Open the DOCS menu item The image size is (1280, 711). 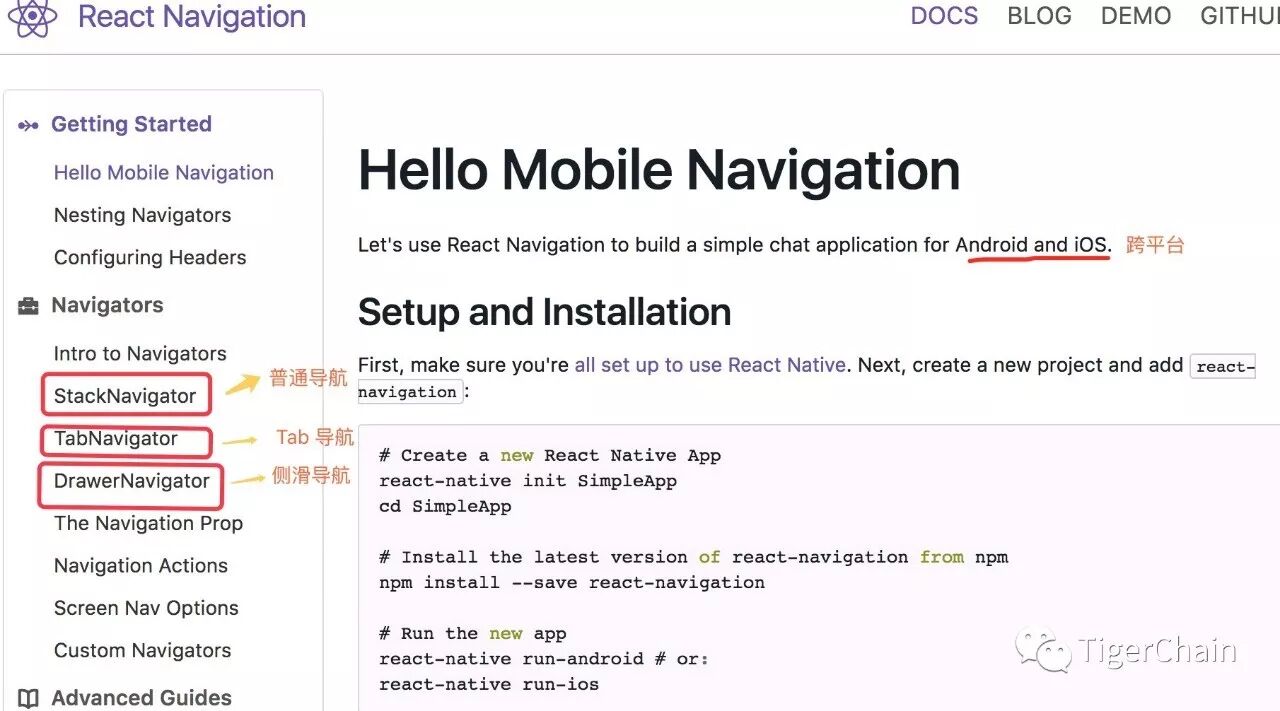pyautogui.click(x=944, y=16)
